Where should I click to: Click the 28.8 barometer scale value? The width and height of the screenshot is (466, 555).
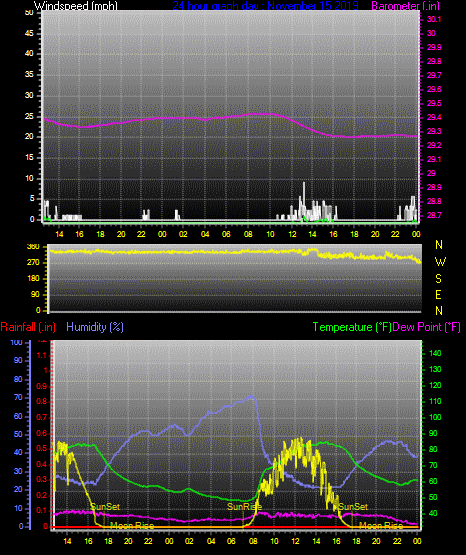point(434,201)
